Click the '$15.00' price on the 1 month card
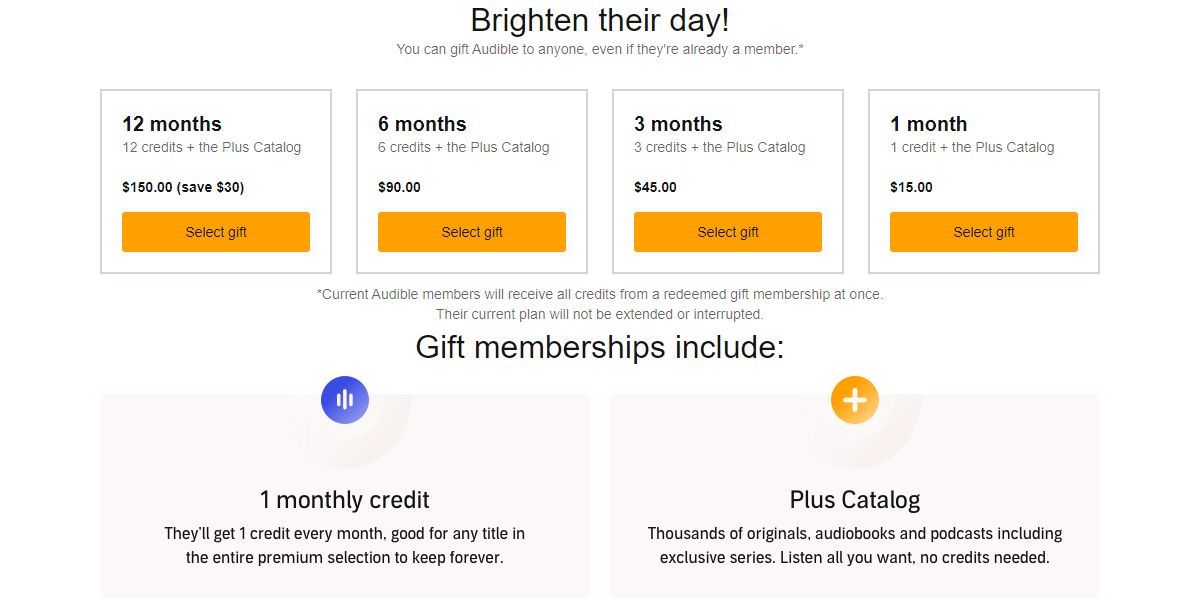 tap(910, 186)
